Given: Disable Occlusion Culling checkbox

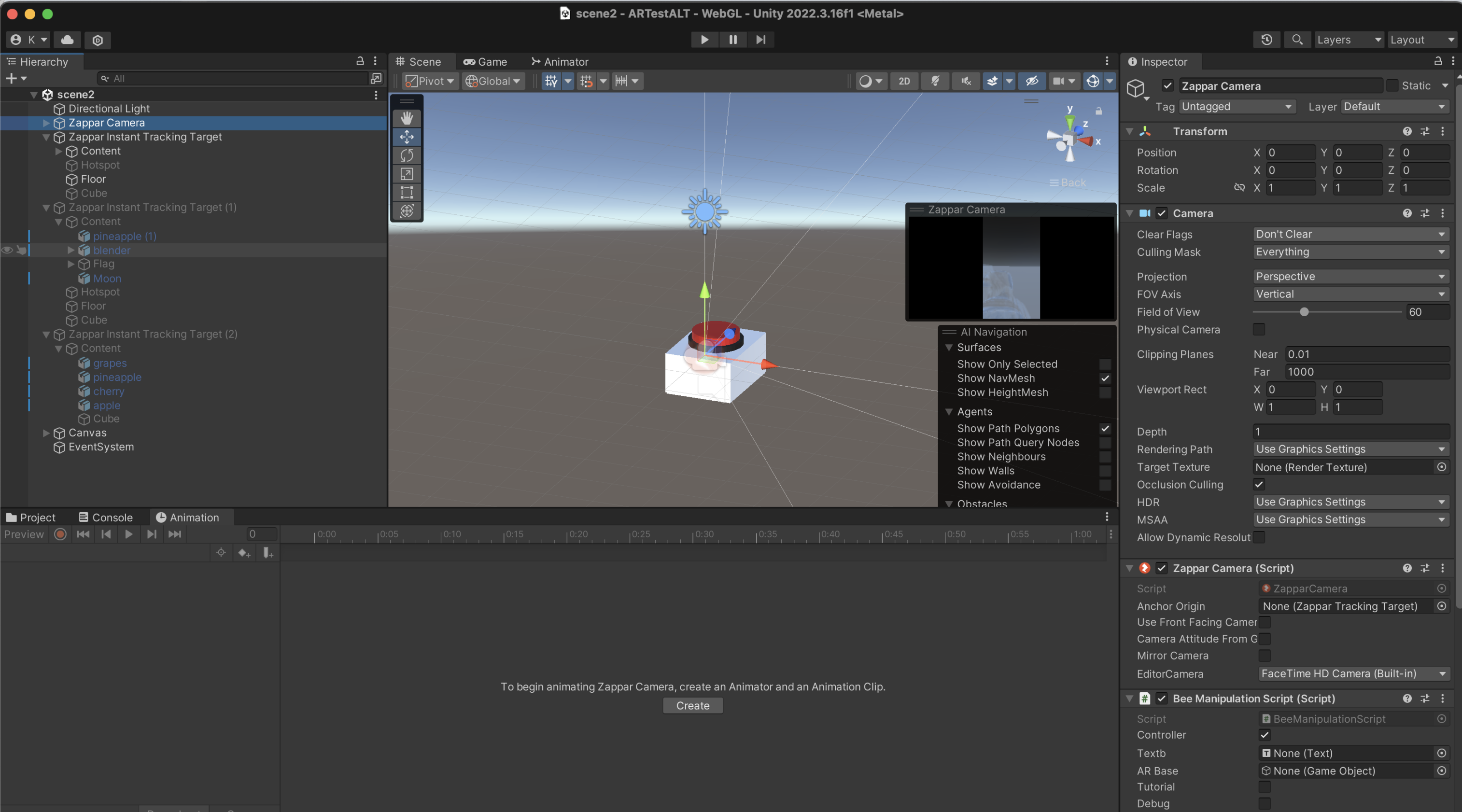Looking at the screenshot, I should tap(1259, 485).
